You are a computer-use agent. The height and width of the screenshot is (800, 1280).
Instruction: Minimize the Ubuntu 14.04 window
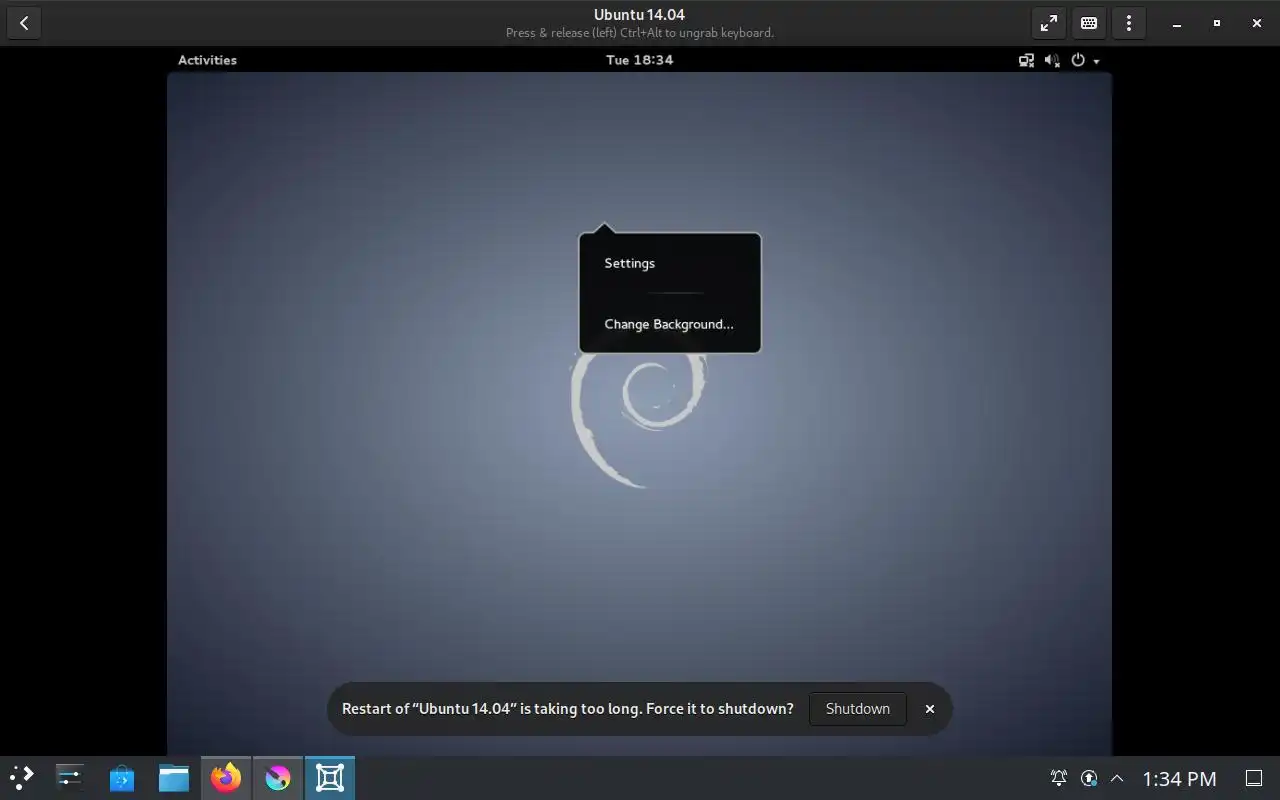pos(1178,23)
